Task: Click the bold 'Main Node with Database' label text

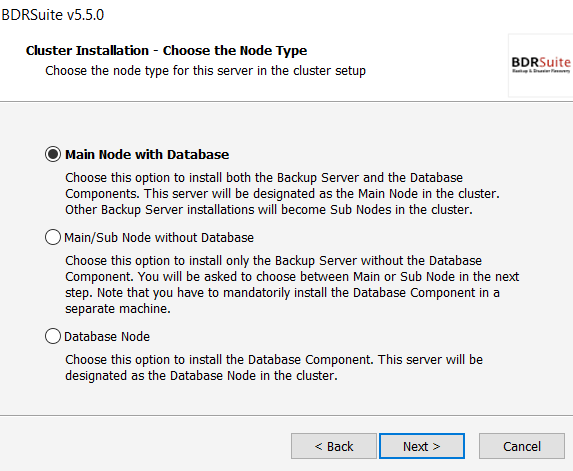Action: point(147,155)
